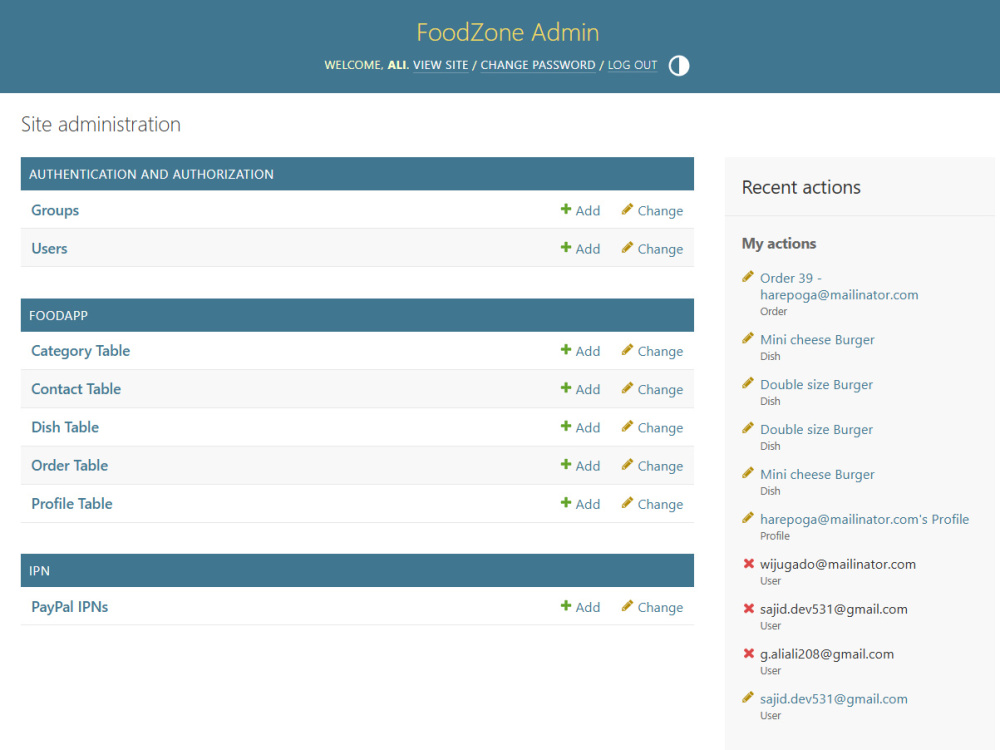This screenshot has height=750, width=1000.
Task: Click pencil icon beside Order 39 action
Action: [x=748, y=277]
